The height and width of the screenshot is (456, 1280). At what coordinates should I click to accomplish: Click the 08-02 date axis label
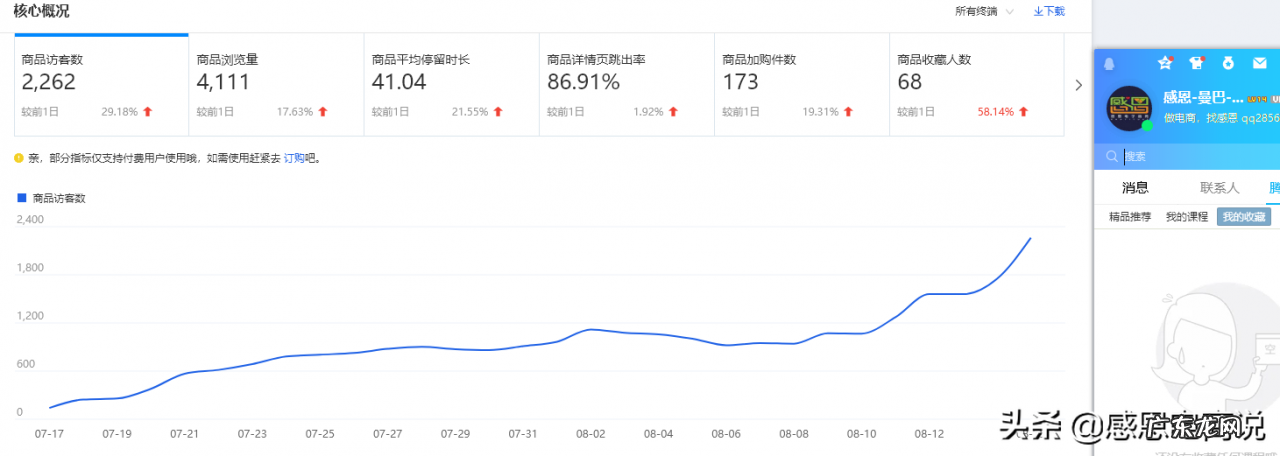coord(591,434)
